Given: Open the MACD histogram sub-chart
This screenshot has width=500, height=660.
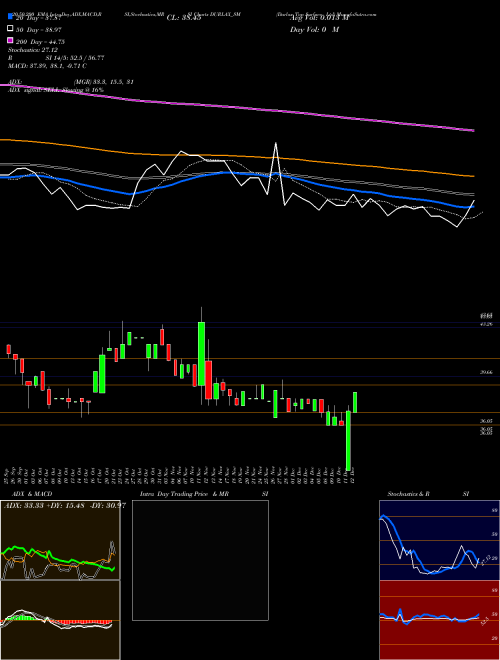Looking at the screenshot, I should [x=60, y=620].
